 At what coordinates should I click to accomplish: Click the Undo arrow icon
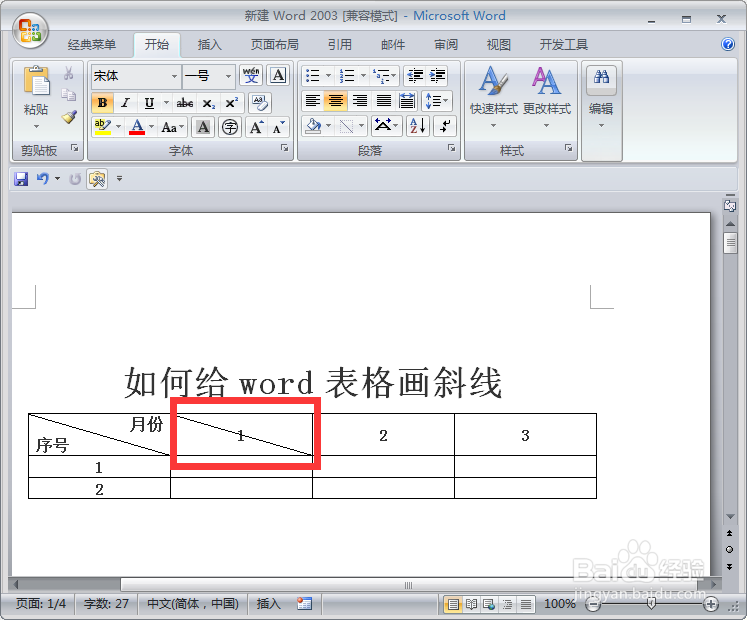43,179
